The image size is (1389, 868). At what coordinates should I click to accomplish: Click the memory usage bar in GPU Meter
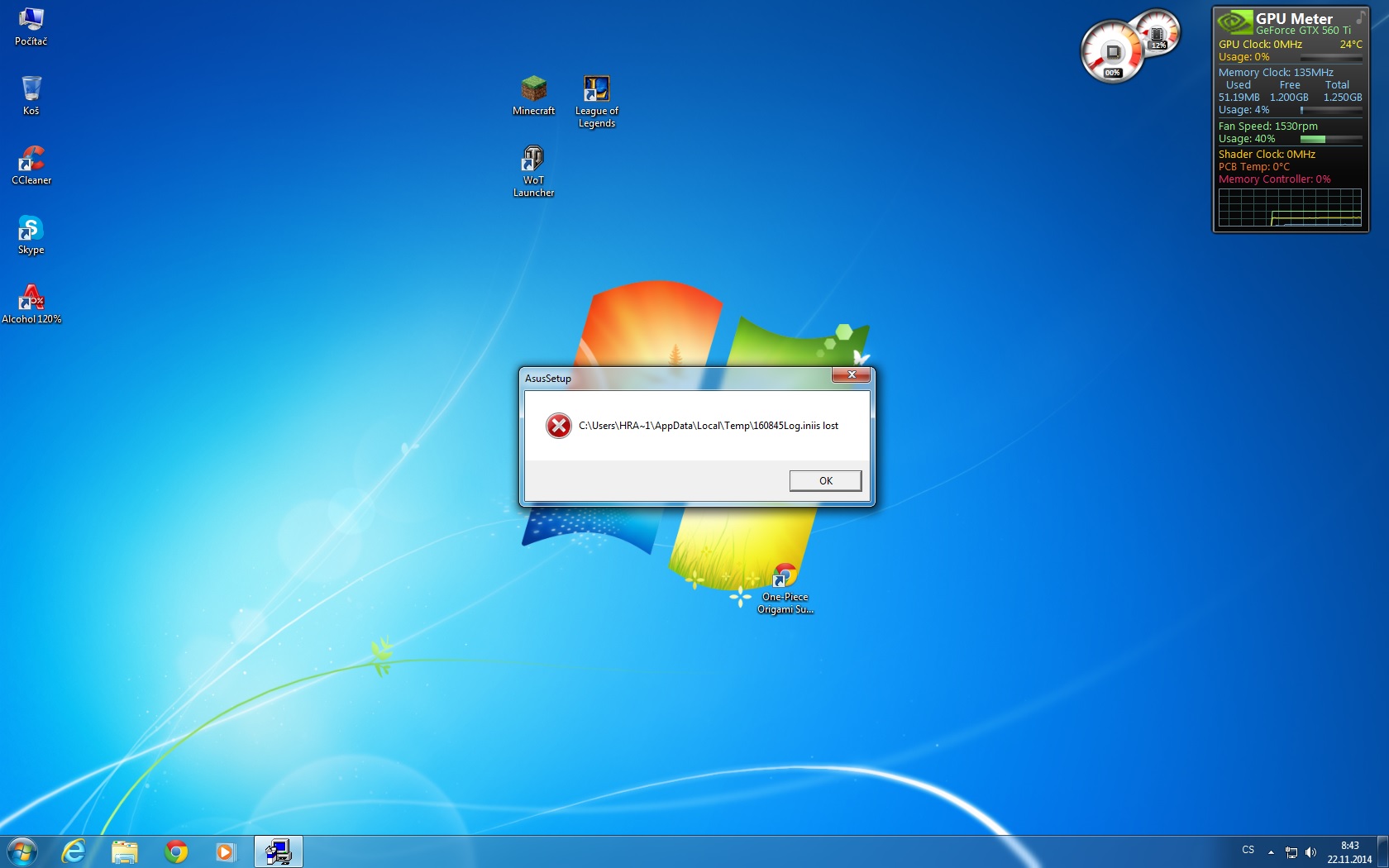[x=1331, y=110]
